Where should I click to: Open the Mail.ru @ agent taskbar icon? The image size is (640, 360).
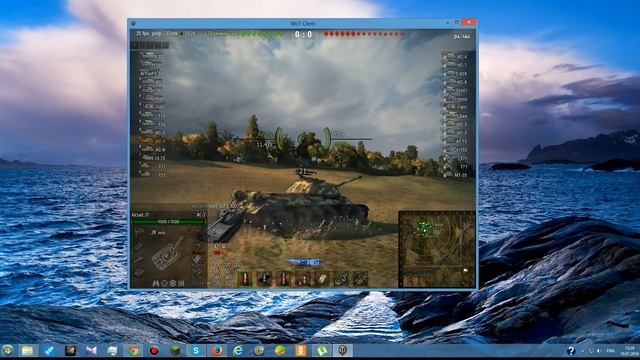pos(259,350)
